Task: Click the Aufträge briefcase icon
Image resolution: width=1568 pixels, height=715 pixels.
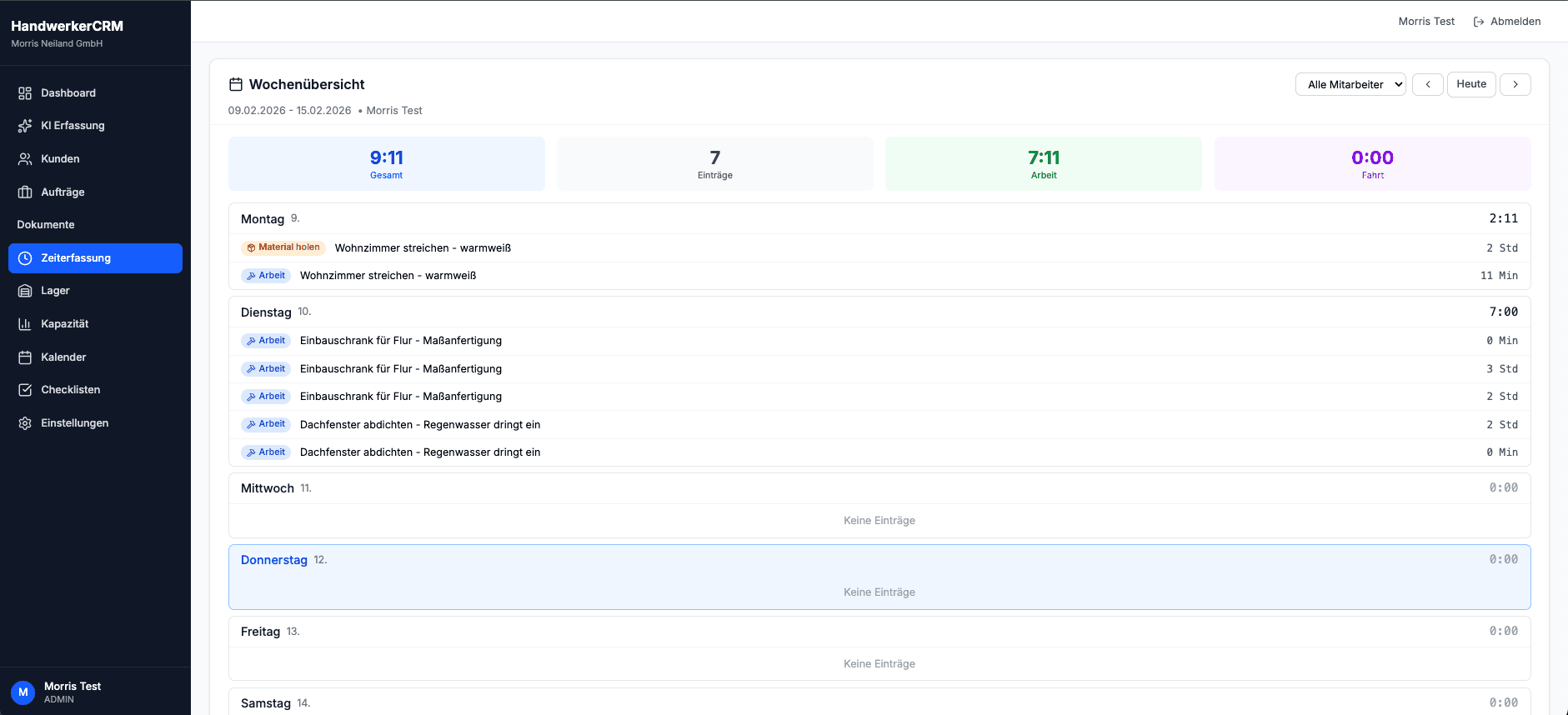Action: tap(25, 192)
